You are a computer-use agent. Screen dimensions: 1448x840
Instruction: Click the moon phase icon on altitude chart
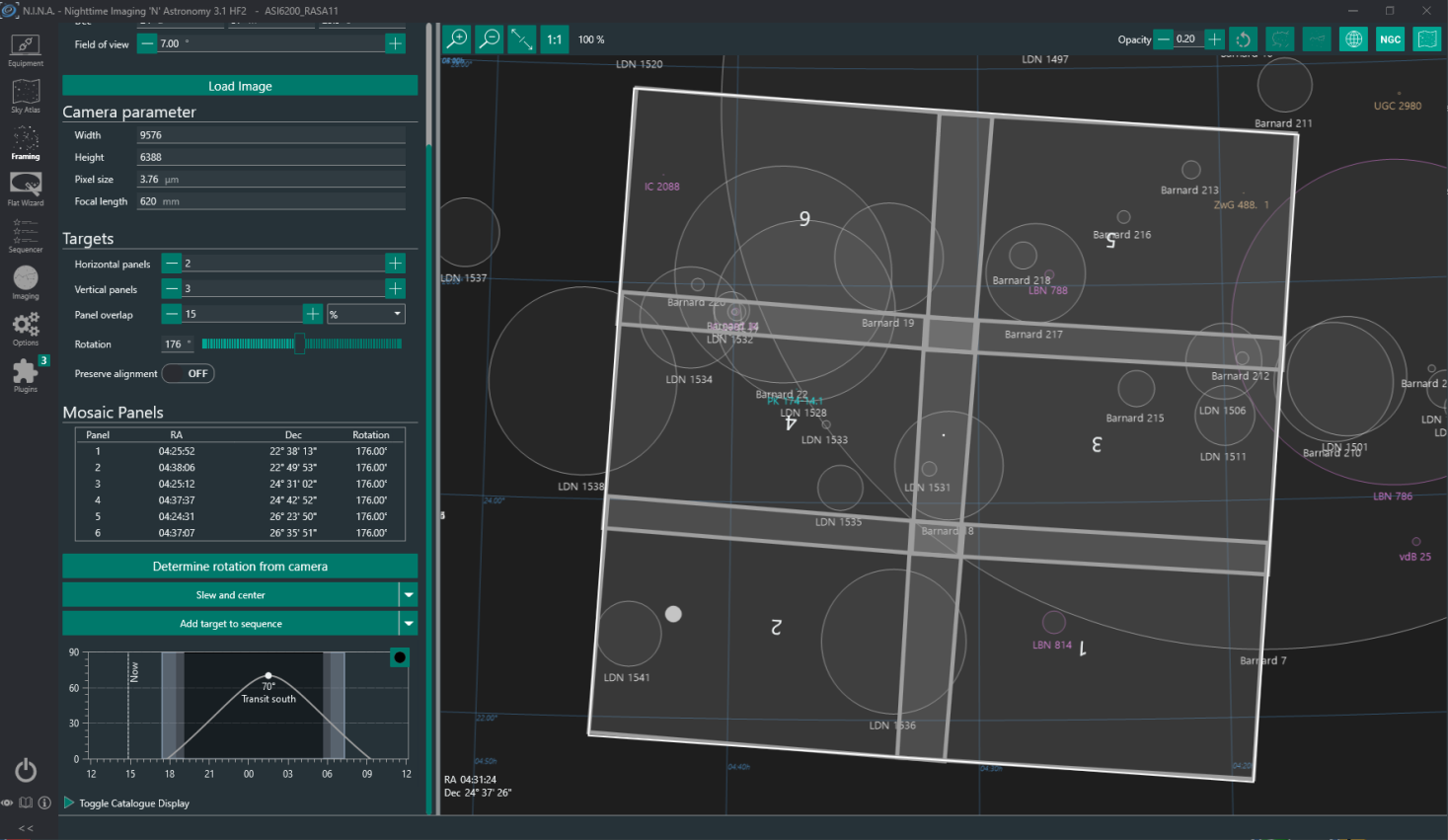[400, 657]
